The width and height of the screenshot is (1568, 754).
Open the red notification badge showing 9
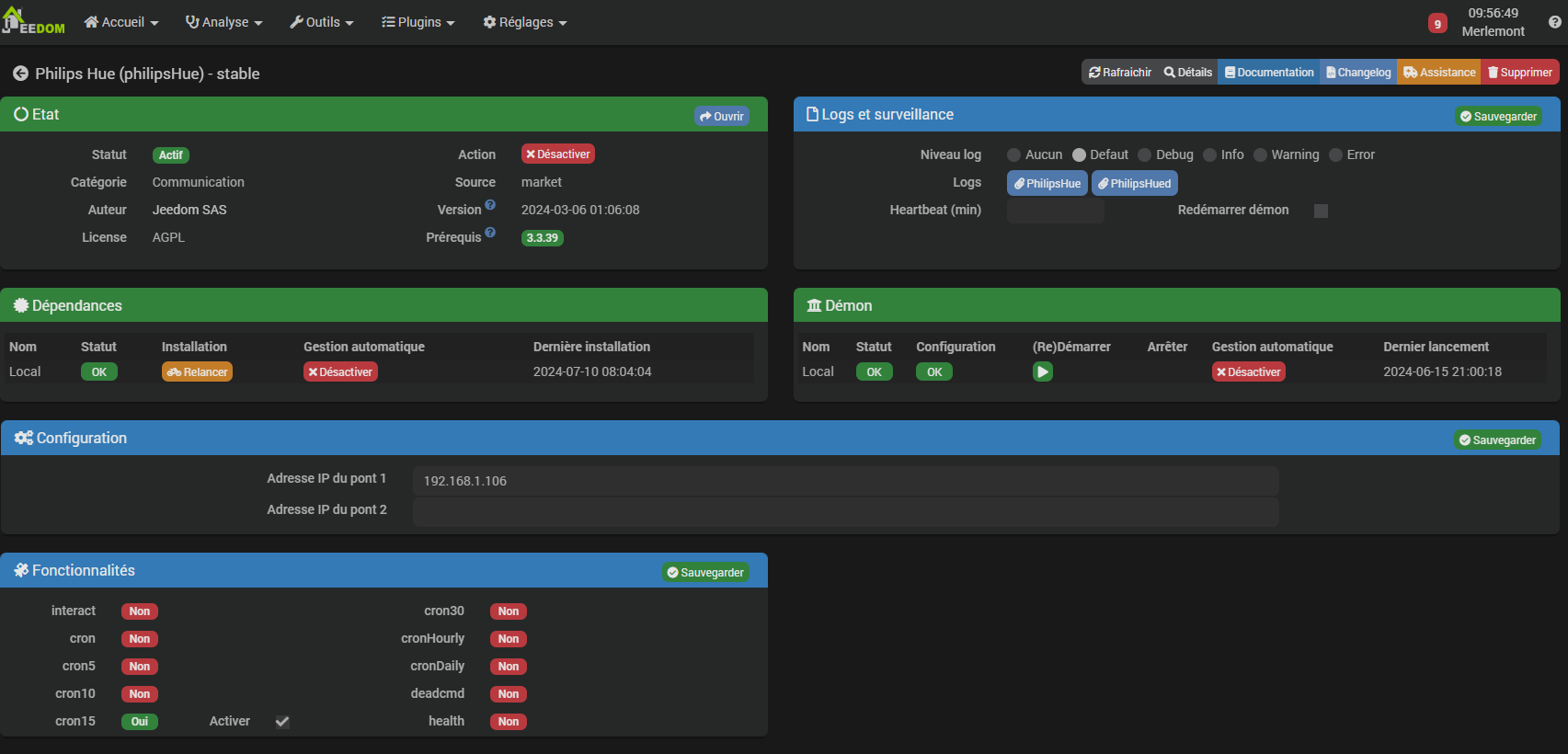click(1437, 23)
